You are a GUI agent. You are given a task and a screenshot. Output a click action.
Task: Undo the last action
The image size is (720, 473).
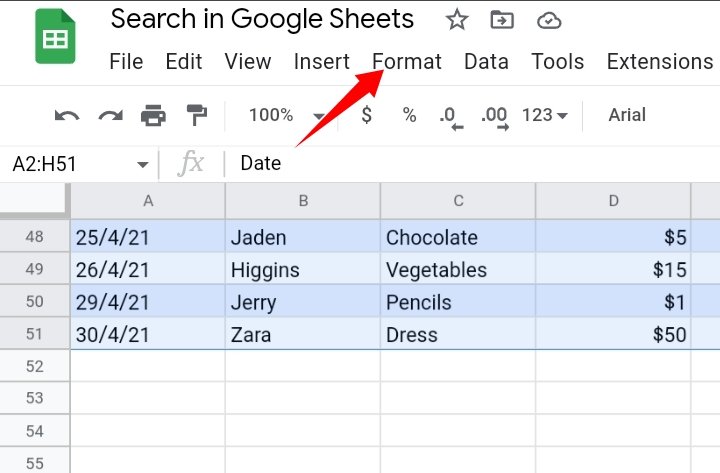pos(67,115)
